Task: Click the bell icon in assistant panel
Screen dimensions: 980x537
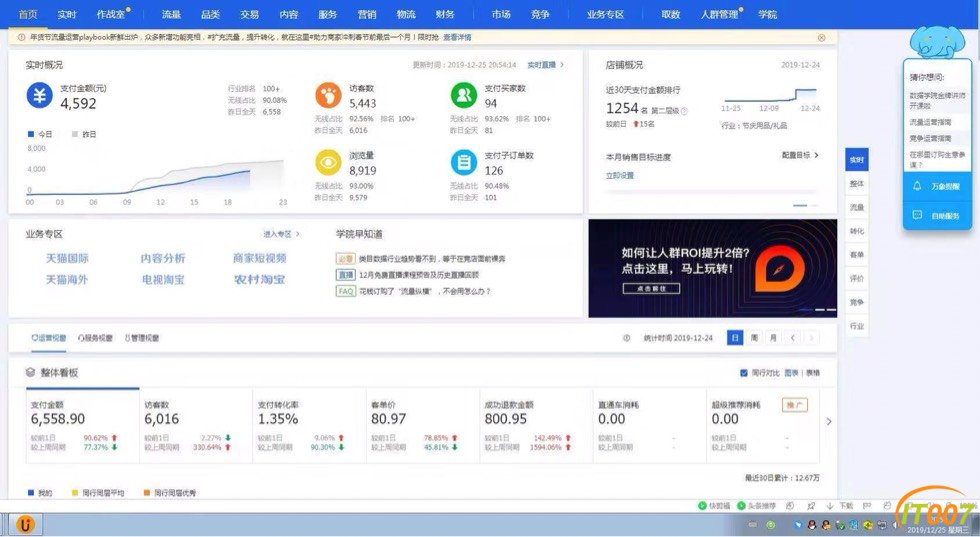Action: tap(917, 186)
